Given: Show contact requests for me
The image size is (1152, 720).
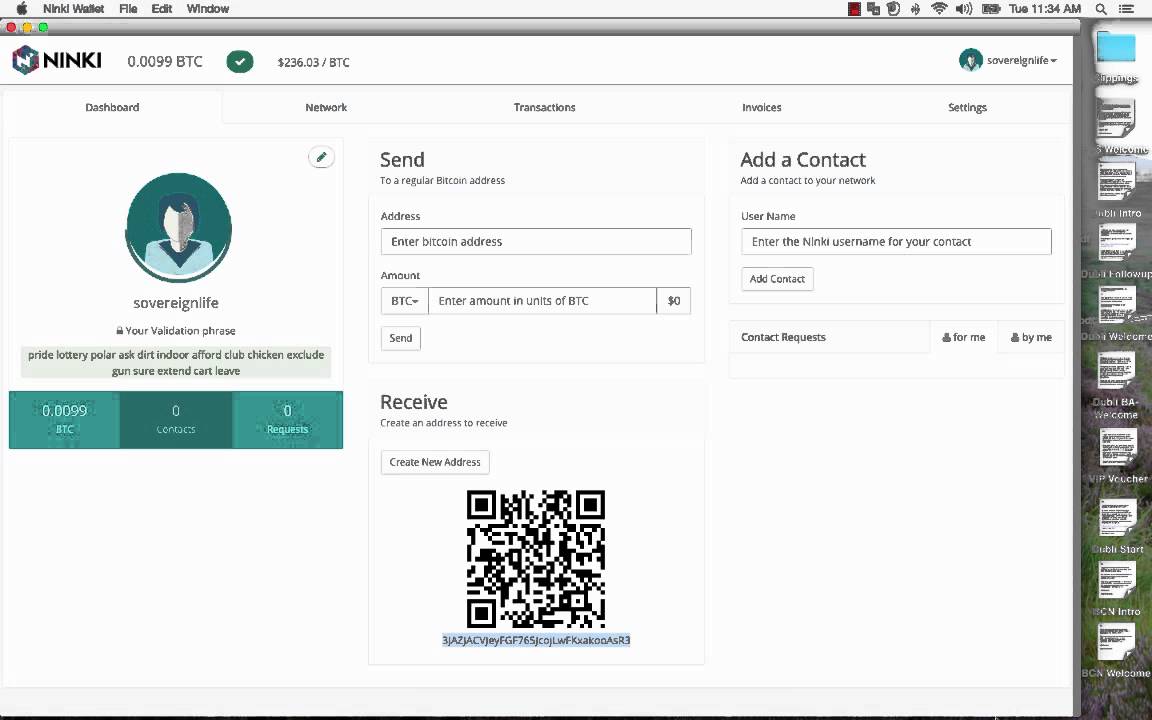Looking at the screenshot, I should [963, 337].
